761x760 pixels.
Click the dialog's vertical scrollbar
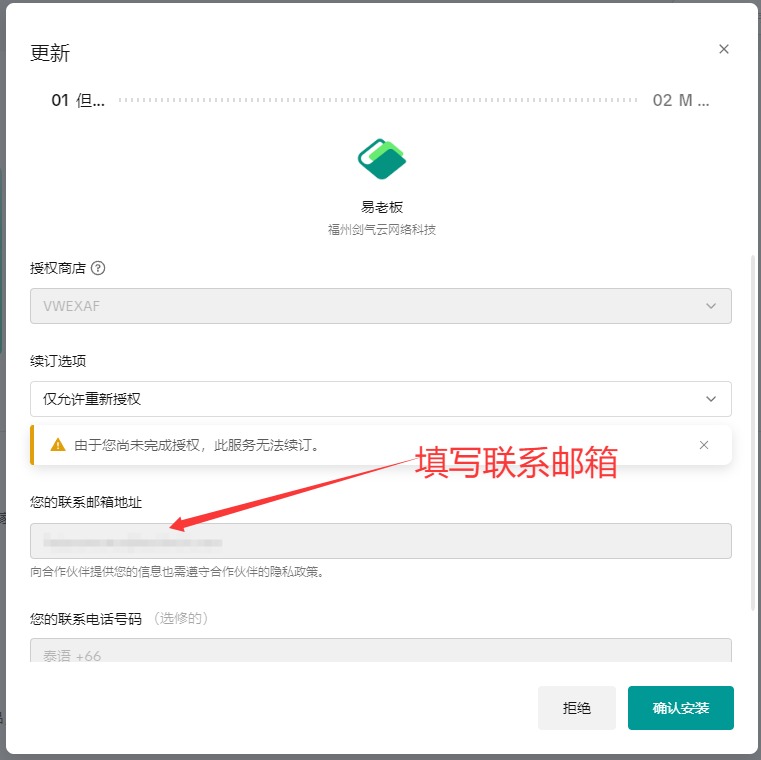[753, 432]
